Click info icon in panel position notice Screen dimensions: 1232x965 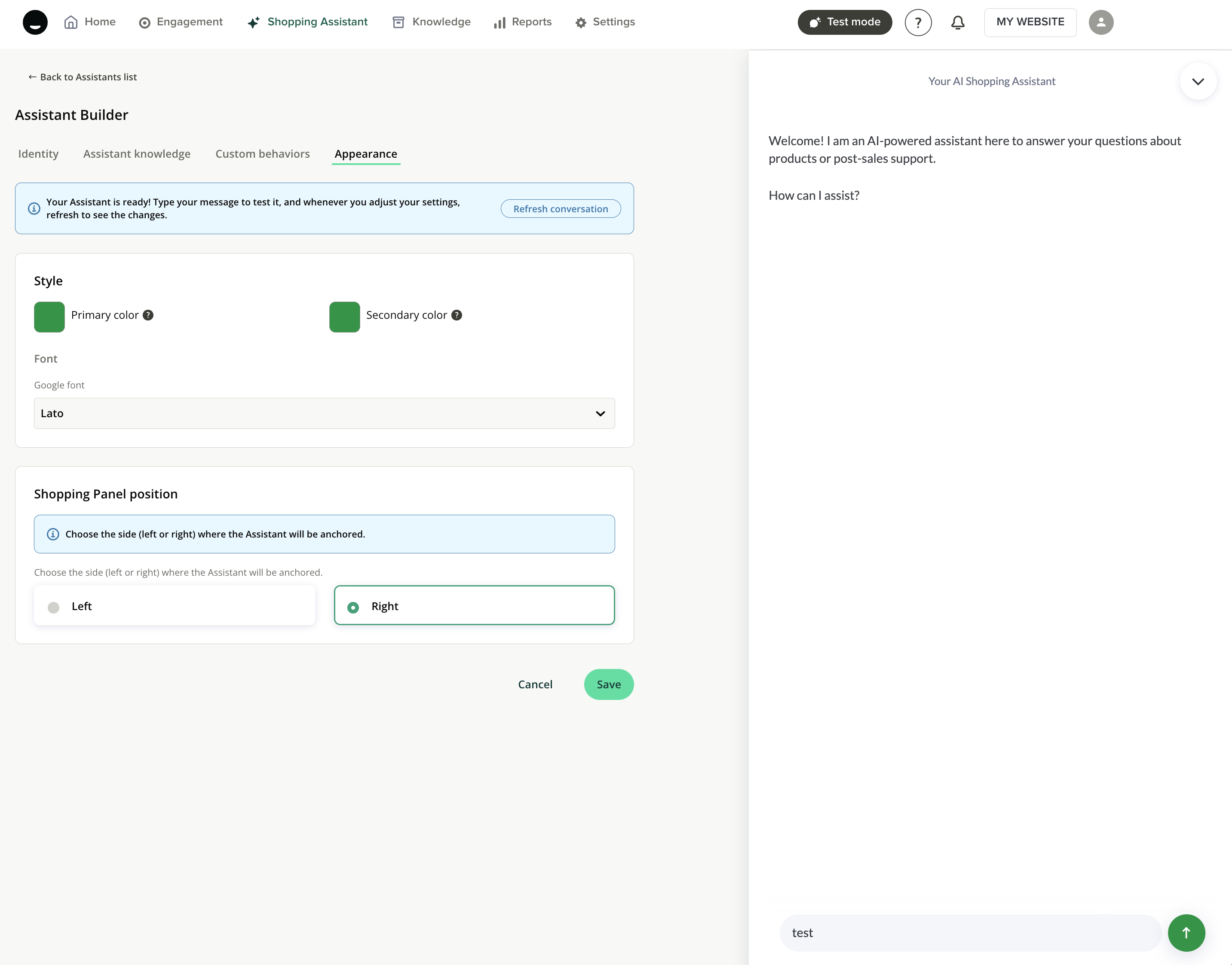click(53, 534)
